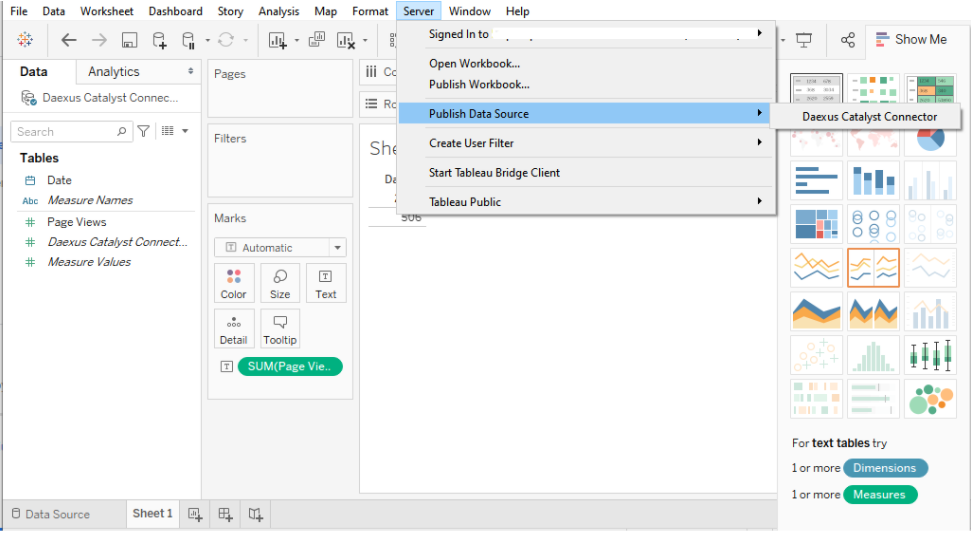This screenshot has height=539, width=971.
Task: Expand the Tableau Public submenu
Action: pyautogui.click(x=759, y=201)
